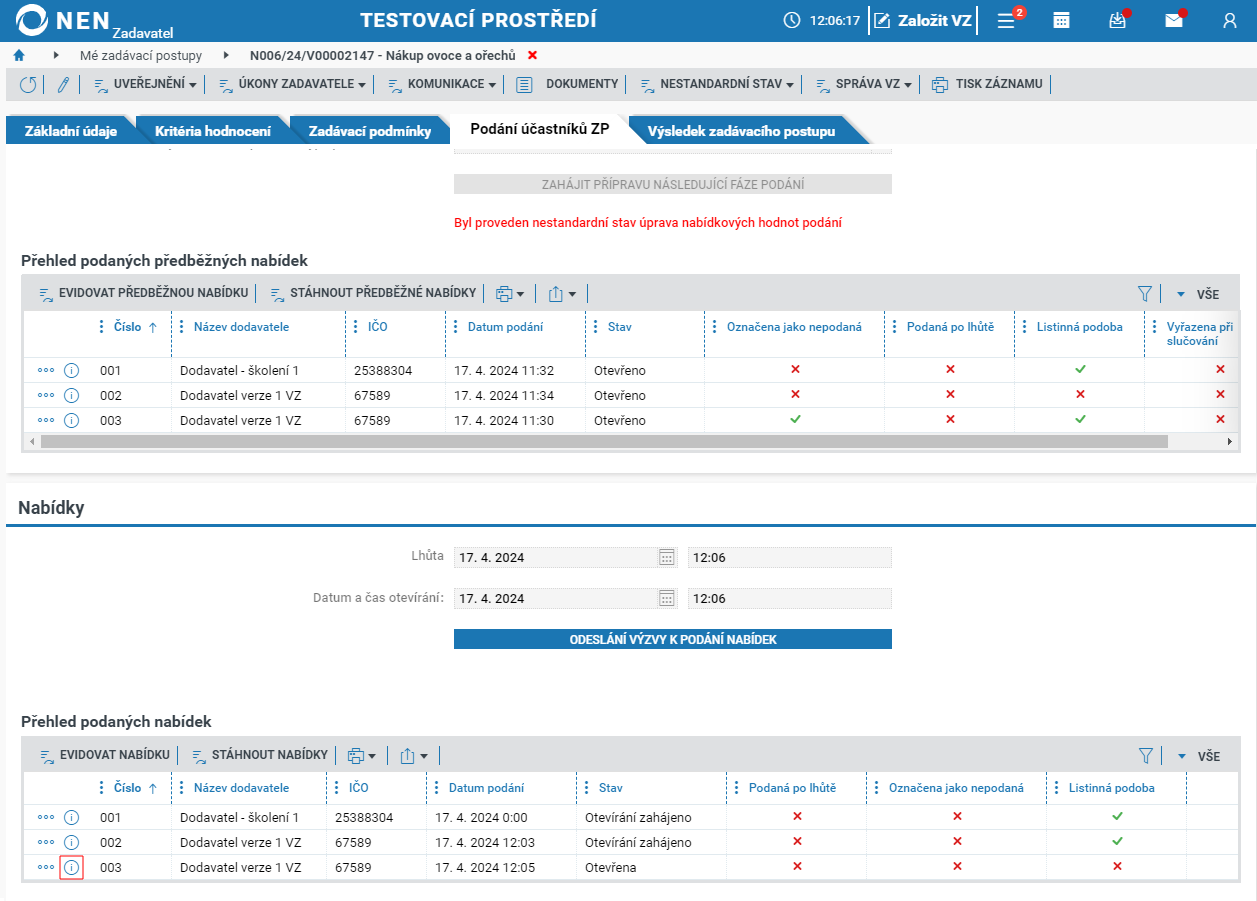Open the calculator icon in the top bar
The image size is (1257, 901).
(x=1062, y=20)
